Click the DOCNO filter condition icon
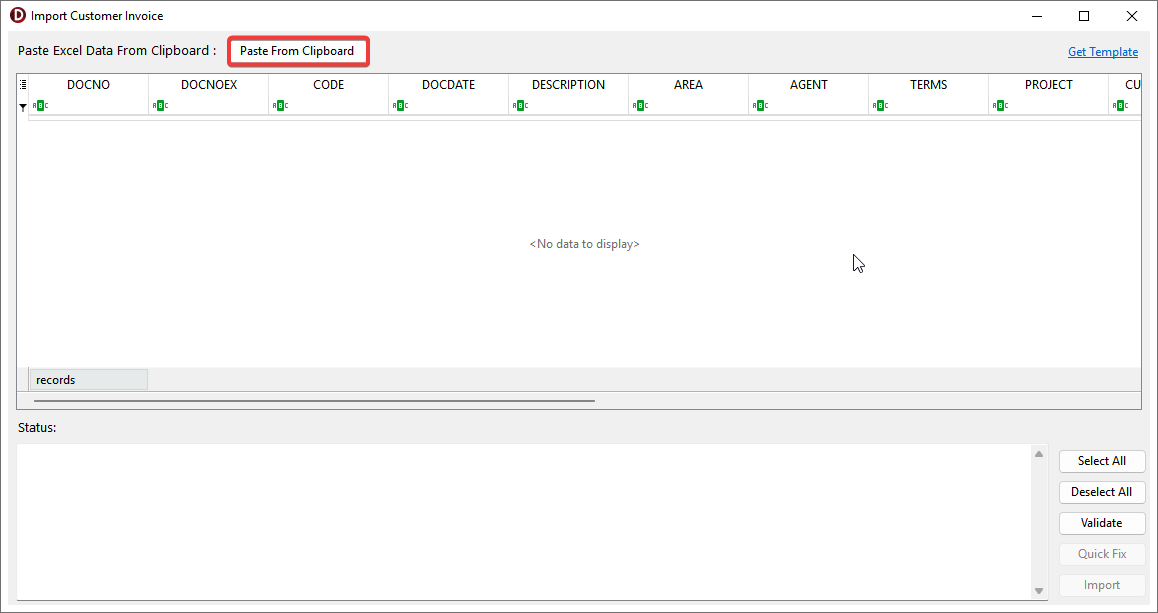This screenshot has width=1158, height=613. (x=40, y=106)
